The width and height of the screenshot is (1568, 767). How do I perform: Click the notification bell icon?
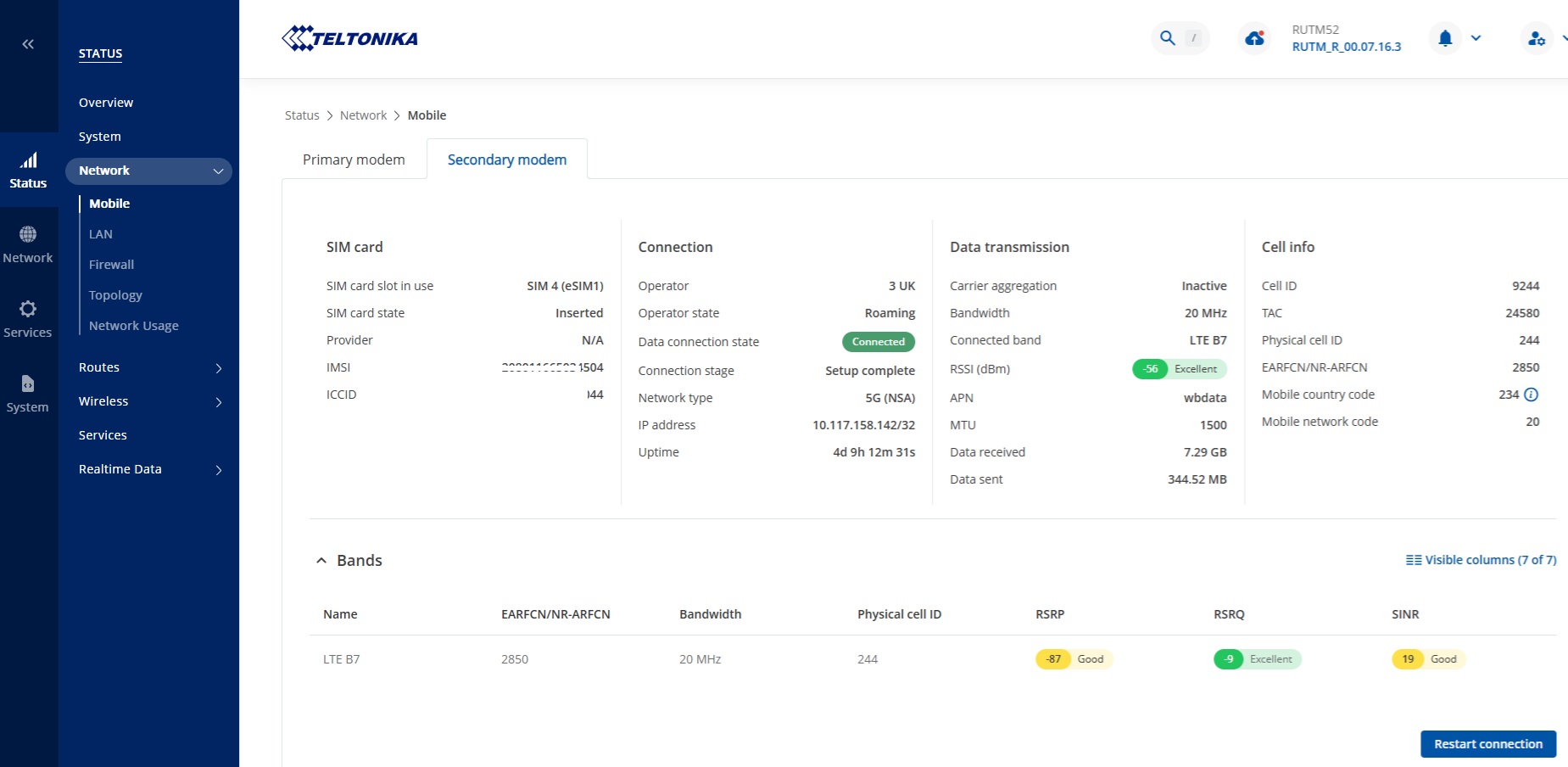click(1443, 37)
